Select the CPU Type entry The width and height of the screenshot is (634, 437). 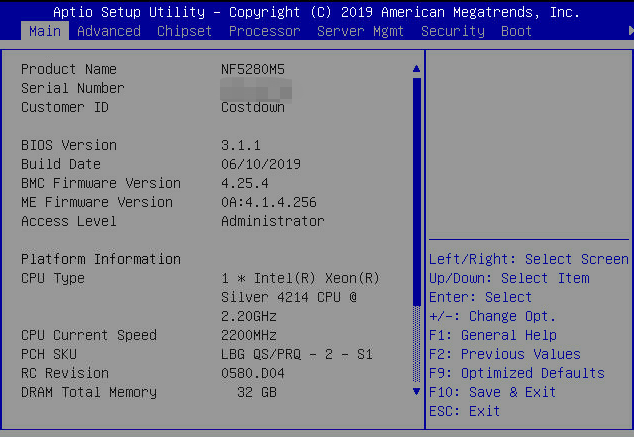coord(53,278)
